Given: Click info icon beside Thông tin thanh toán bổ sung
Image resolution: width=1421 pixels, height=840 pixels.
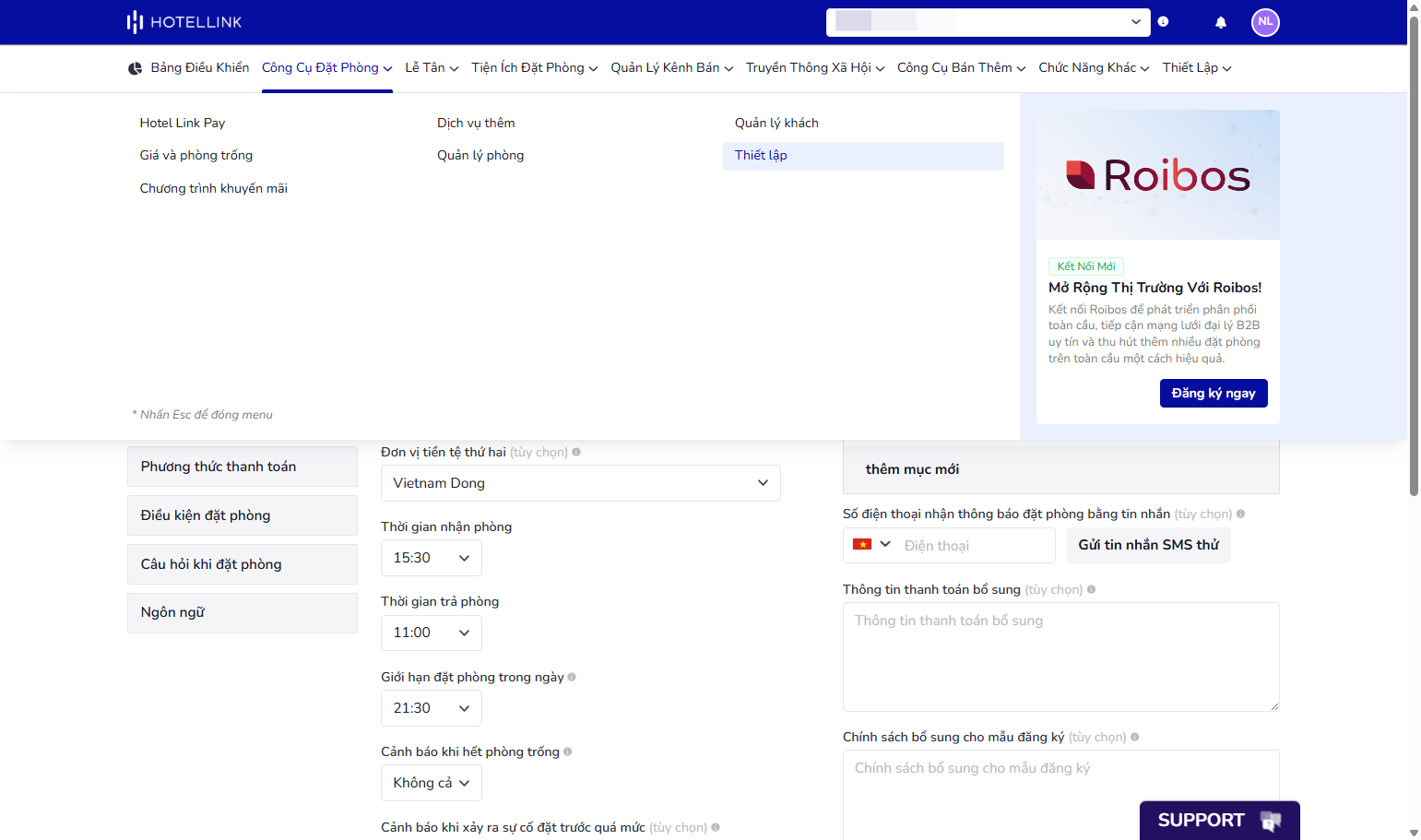Looking at the screenshot, I should pos(1091,589).
